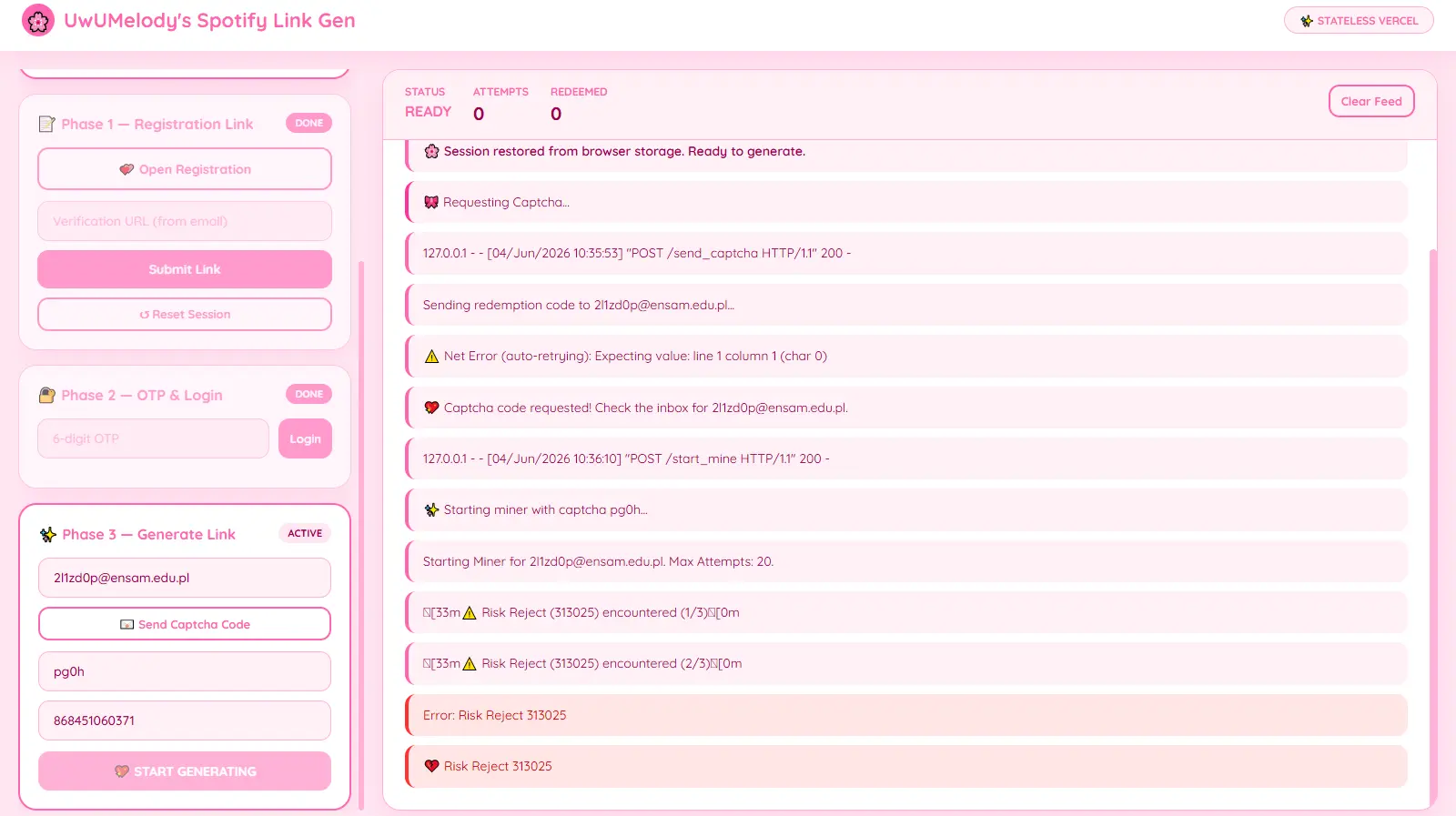Screen dimensions: 1456x816
Task: Click the captcha input containing pg0h
Action: [x=185, y=671]
